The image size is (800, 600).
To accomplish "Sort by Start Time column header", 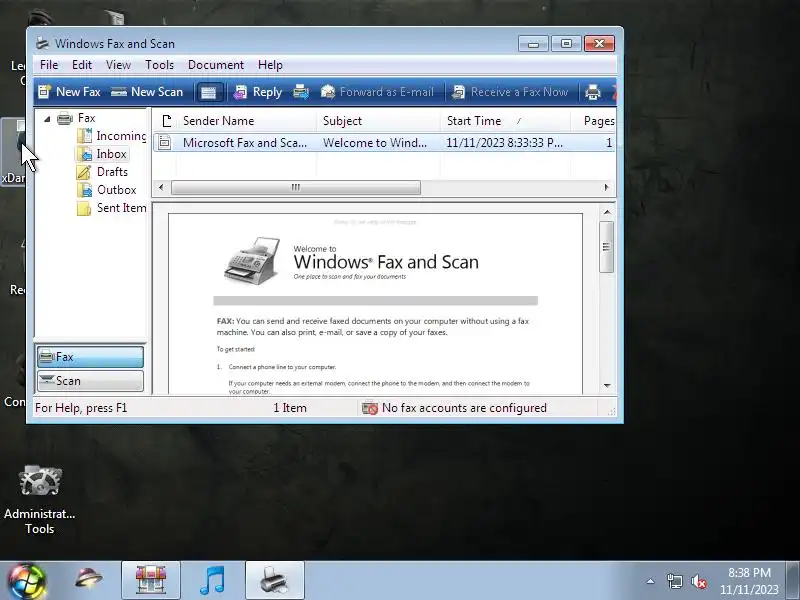I will tap(505, 121).
